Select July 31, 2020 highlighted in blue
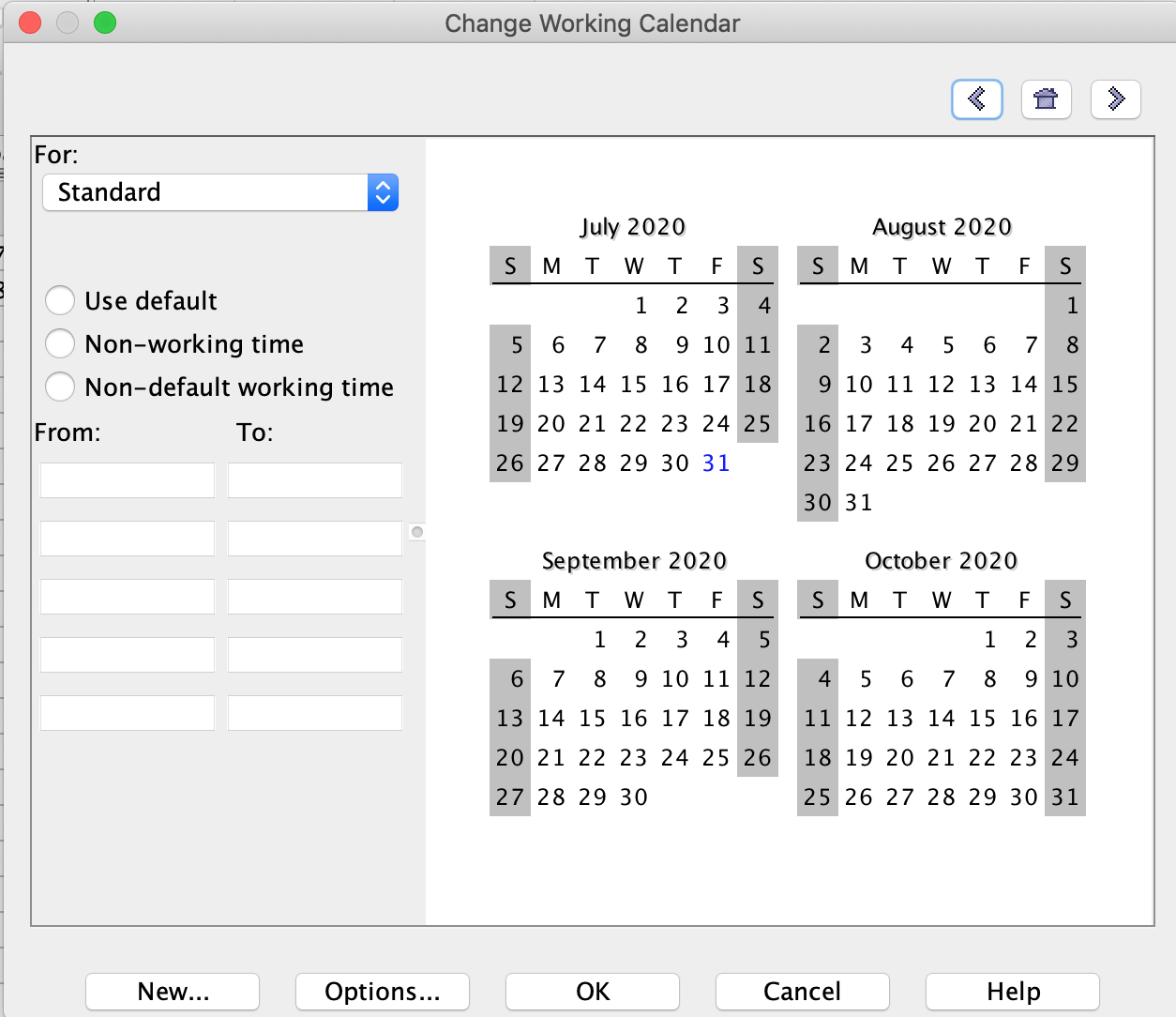Image resolution: width=1176 pixels, height=1017 pixels. coord(716,463)
